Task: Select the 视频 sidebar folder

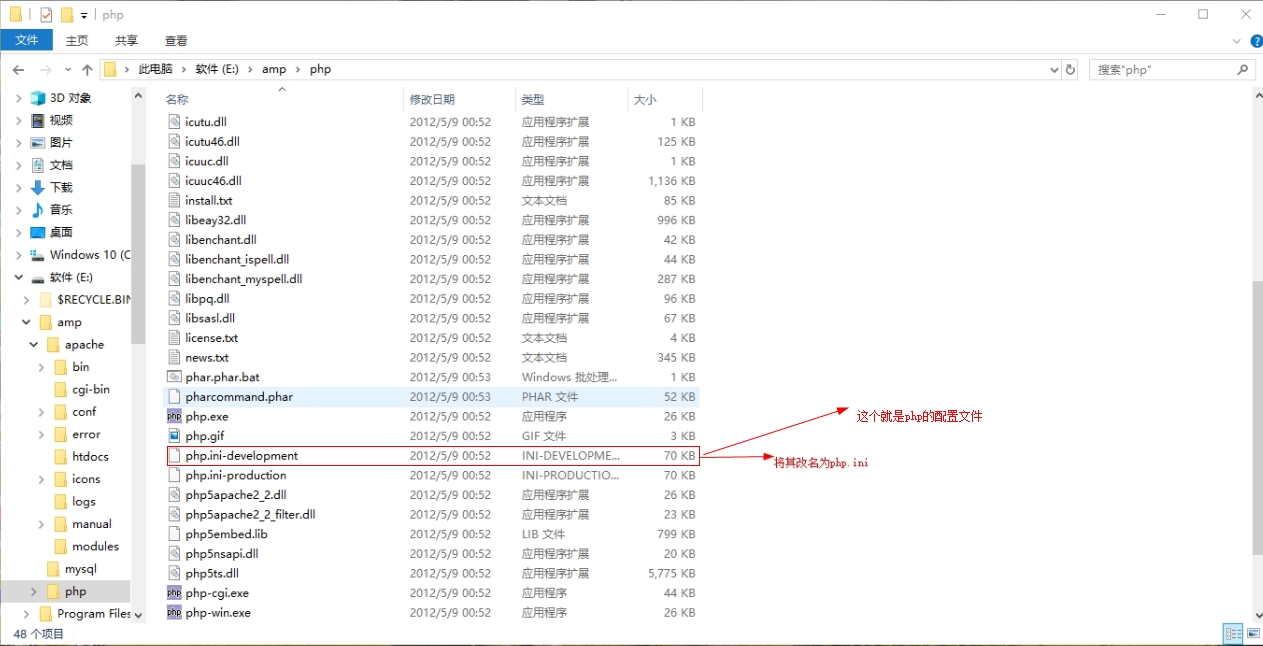Action: (61, 120)
